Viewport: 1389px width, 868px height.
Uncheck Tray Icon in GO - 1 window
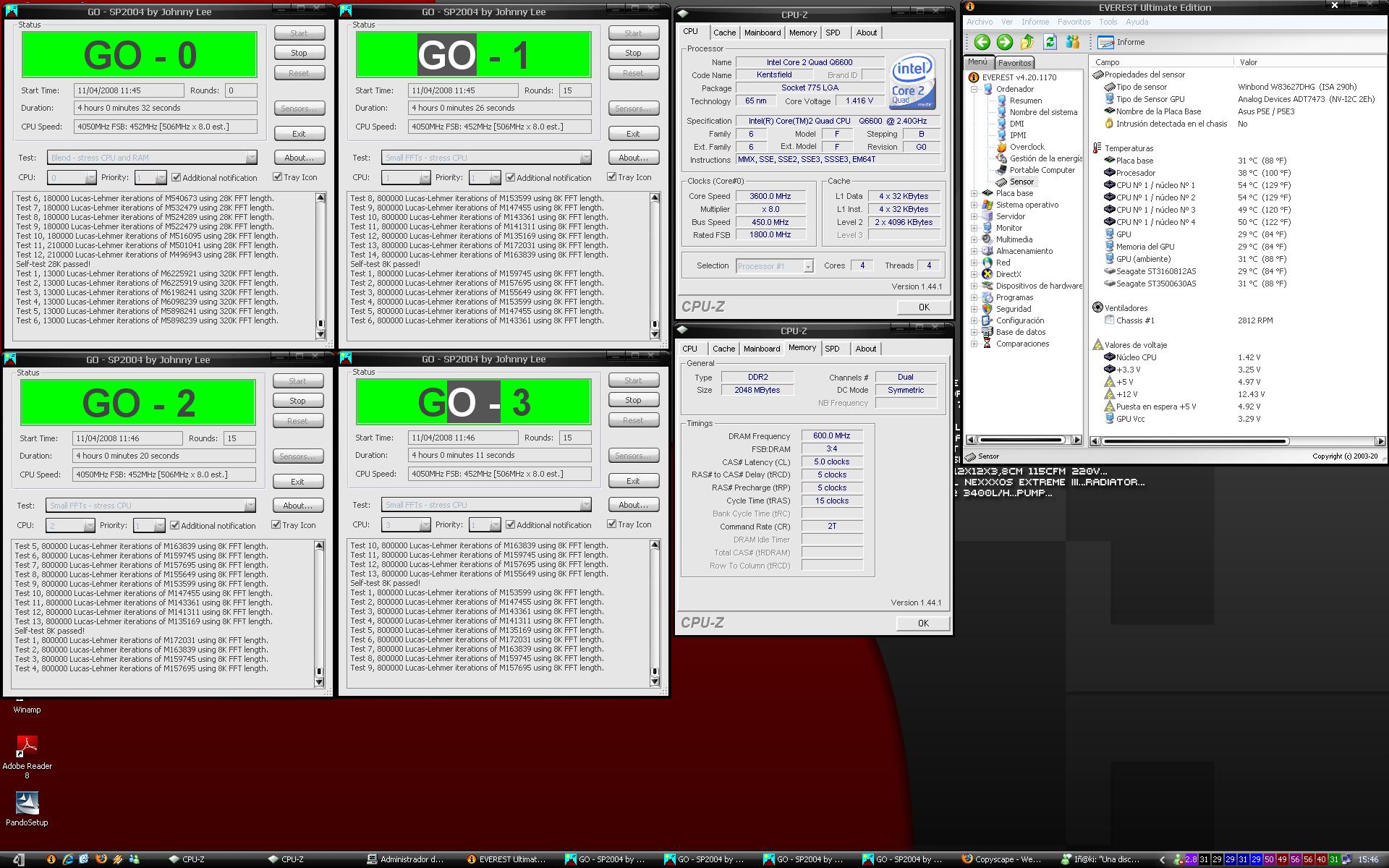[x=612, y=176]
